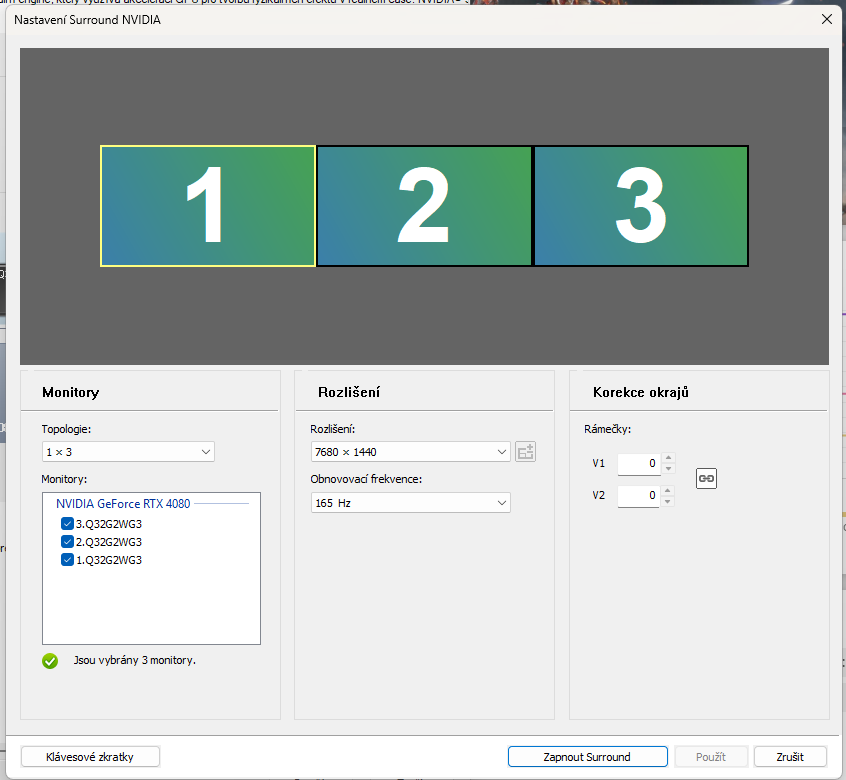The height and width of the screenshot is (780, 846).
Task: Select display 3 in the layout preview
Action: [x=641, y=206]
